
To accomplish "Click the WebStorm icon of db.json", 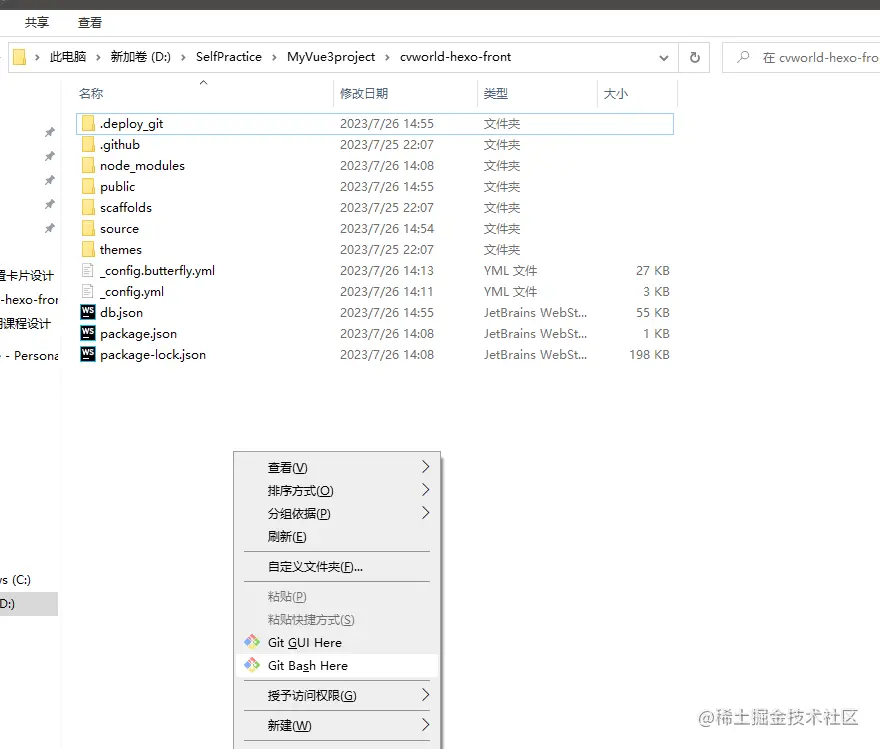I will [x=88, y=312].
